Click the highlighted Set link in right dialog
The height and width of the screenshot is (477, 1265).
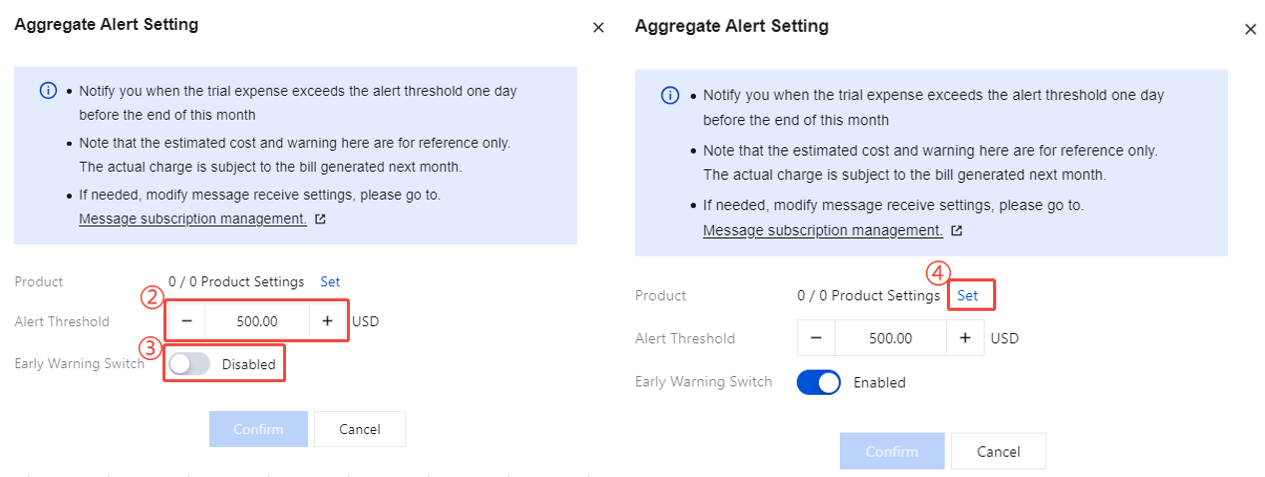coord(967,296)
